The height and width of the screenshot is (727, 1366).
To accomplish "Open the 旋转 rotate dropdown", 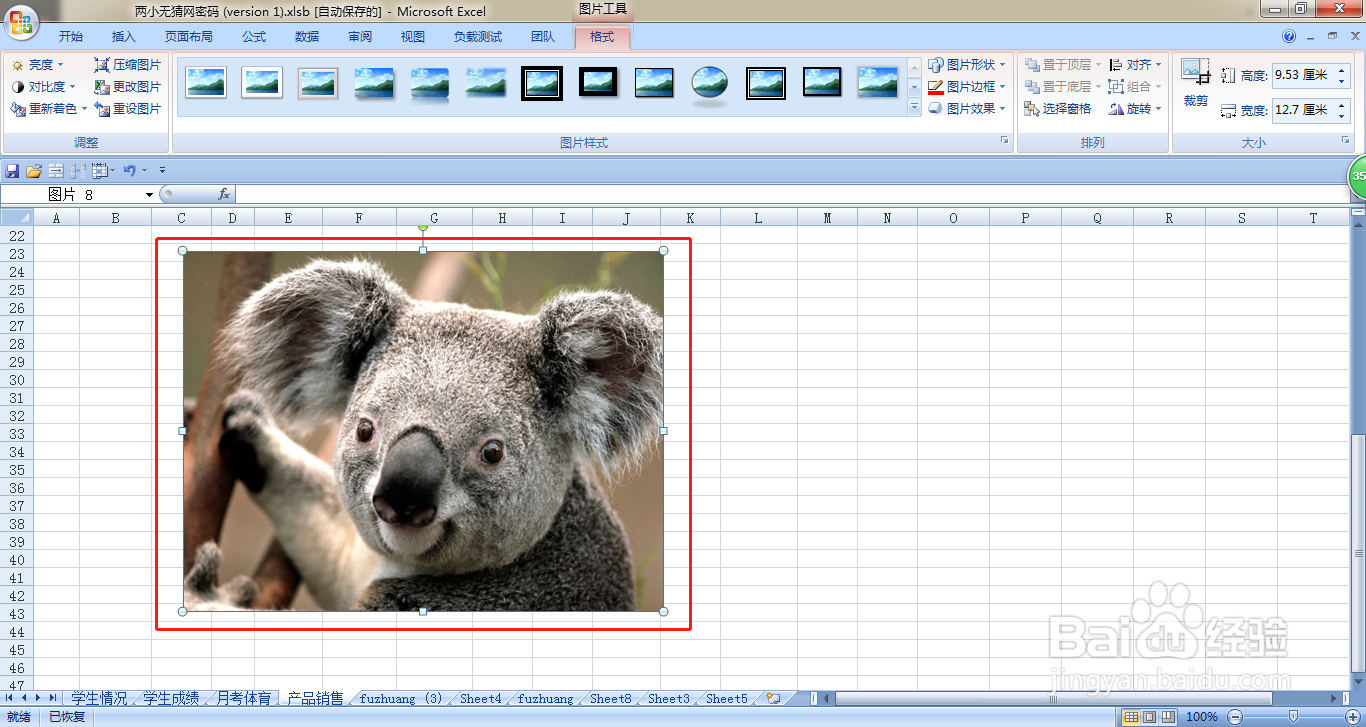I will 1135,108.
